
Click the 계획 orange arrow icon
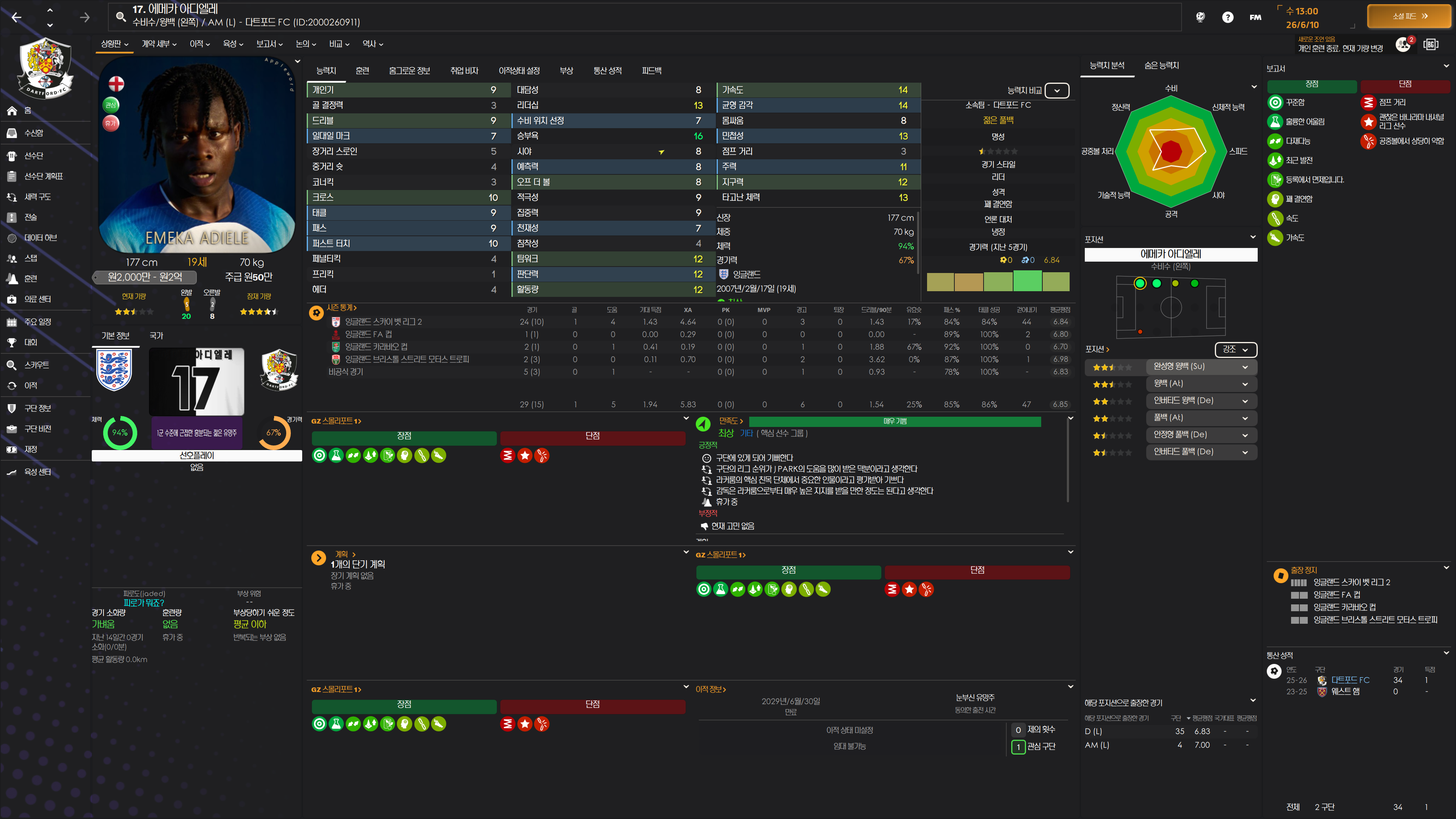click(318, 558)
